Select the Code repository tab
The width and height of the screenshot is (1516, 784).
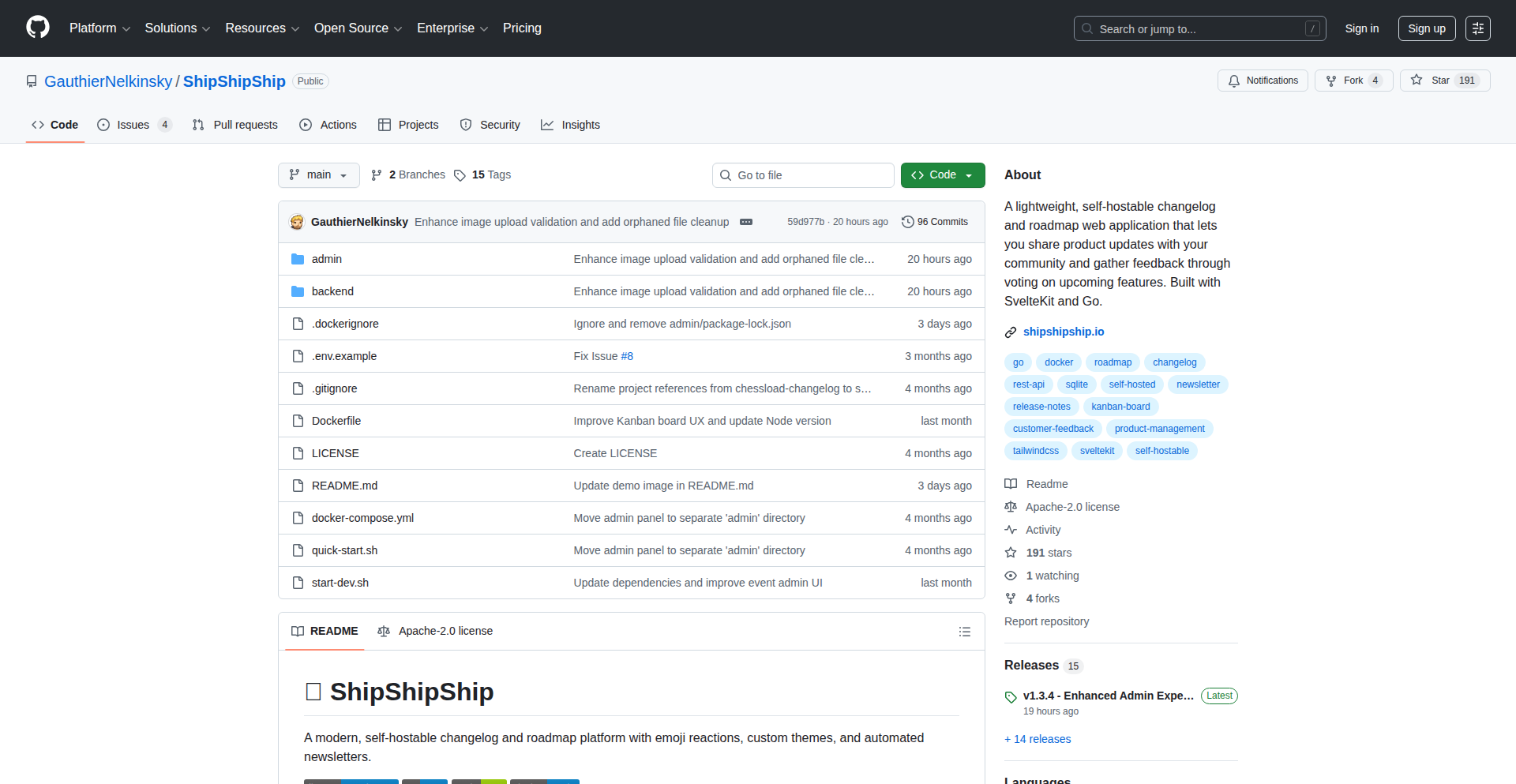(x=55, y=125)
